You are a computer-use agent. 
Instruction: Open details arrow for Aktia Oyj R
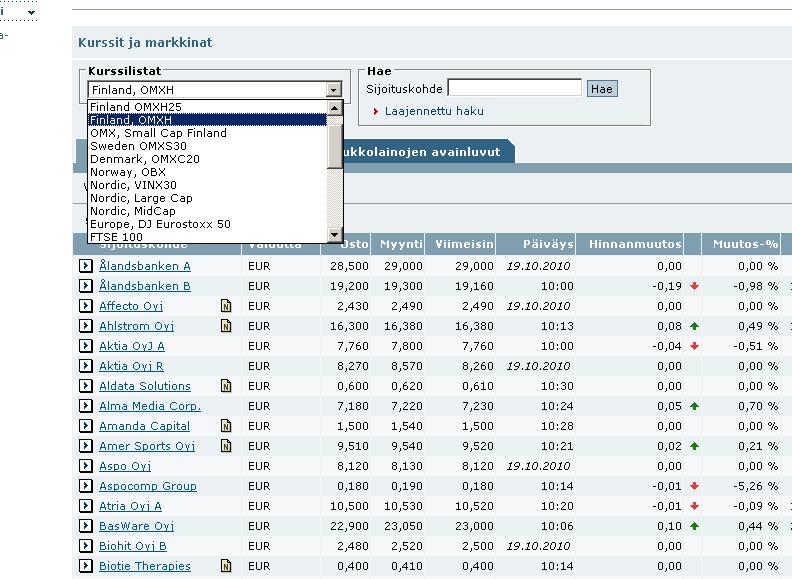click(x=86, y=366)
